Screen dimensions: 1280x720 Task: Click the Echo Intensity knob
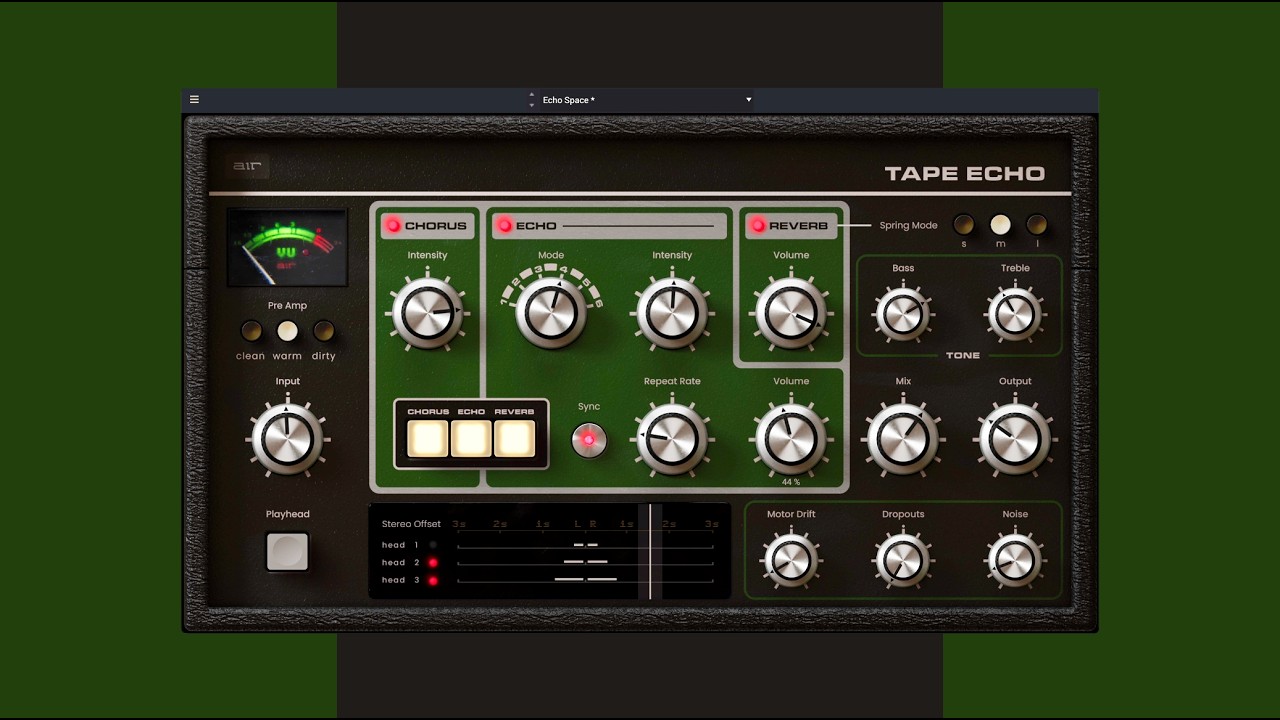(x=672, y=312)
